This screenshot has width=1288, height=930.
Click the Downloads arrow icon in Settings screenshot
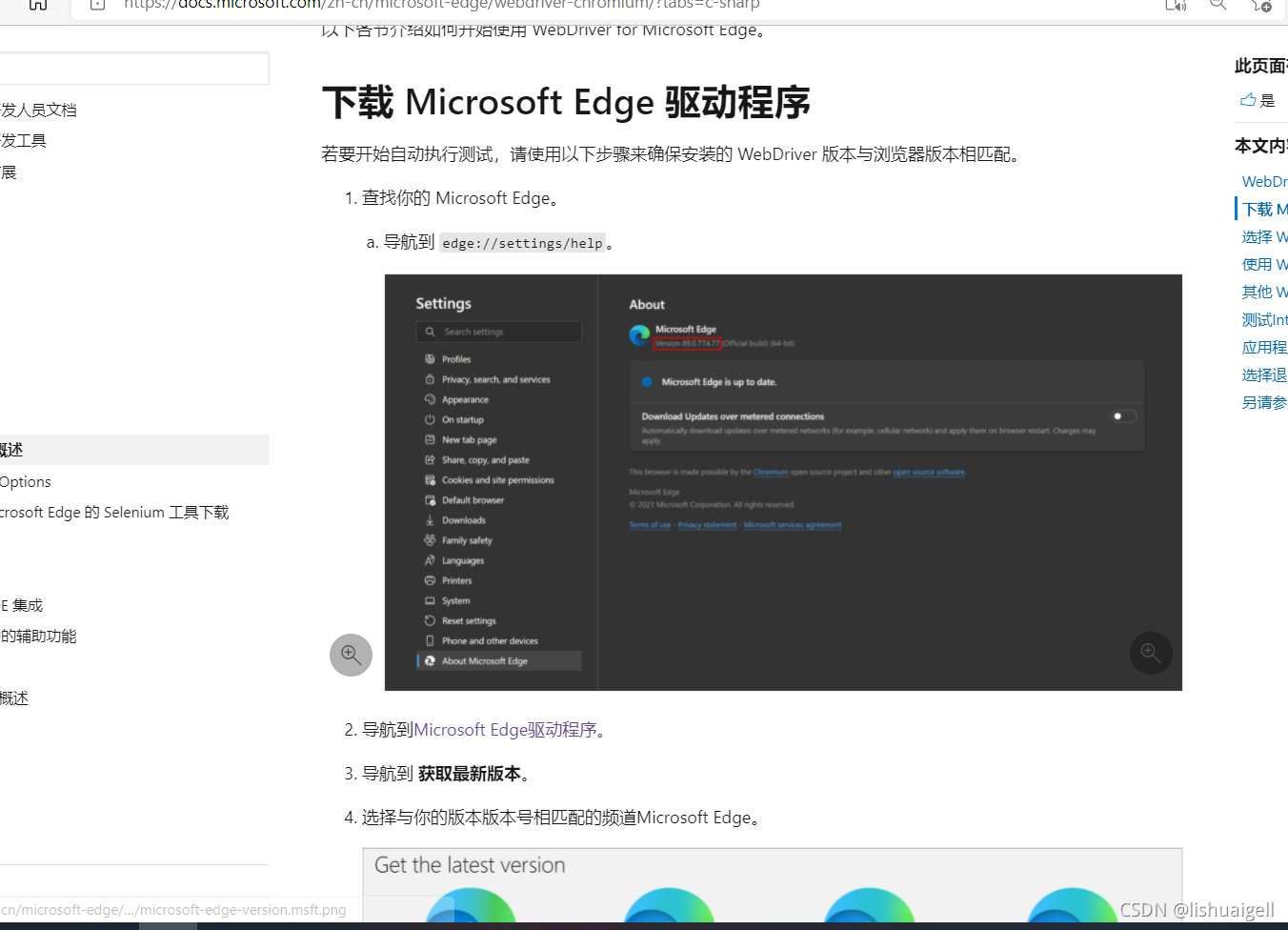click(430, 520)
